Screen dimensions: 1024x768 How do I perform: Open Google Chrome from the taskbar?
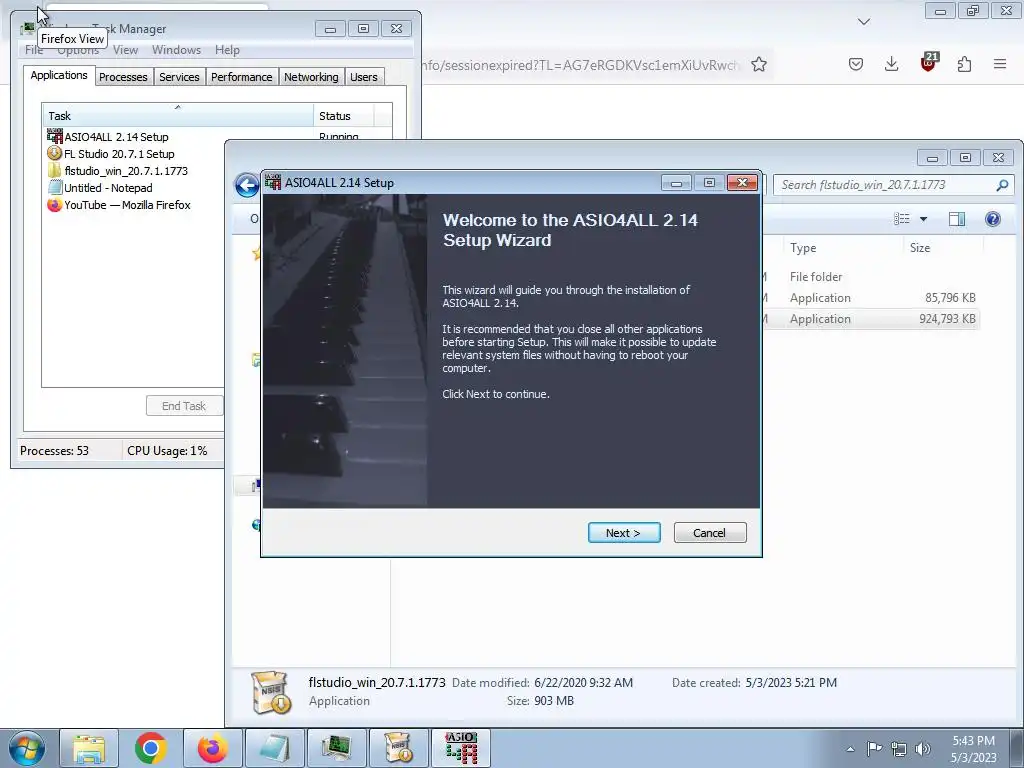tap(150, 748)
